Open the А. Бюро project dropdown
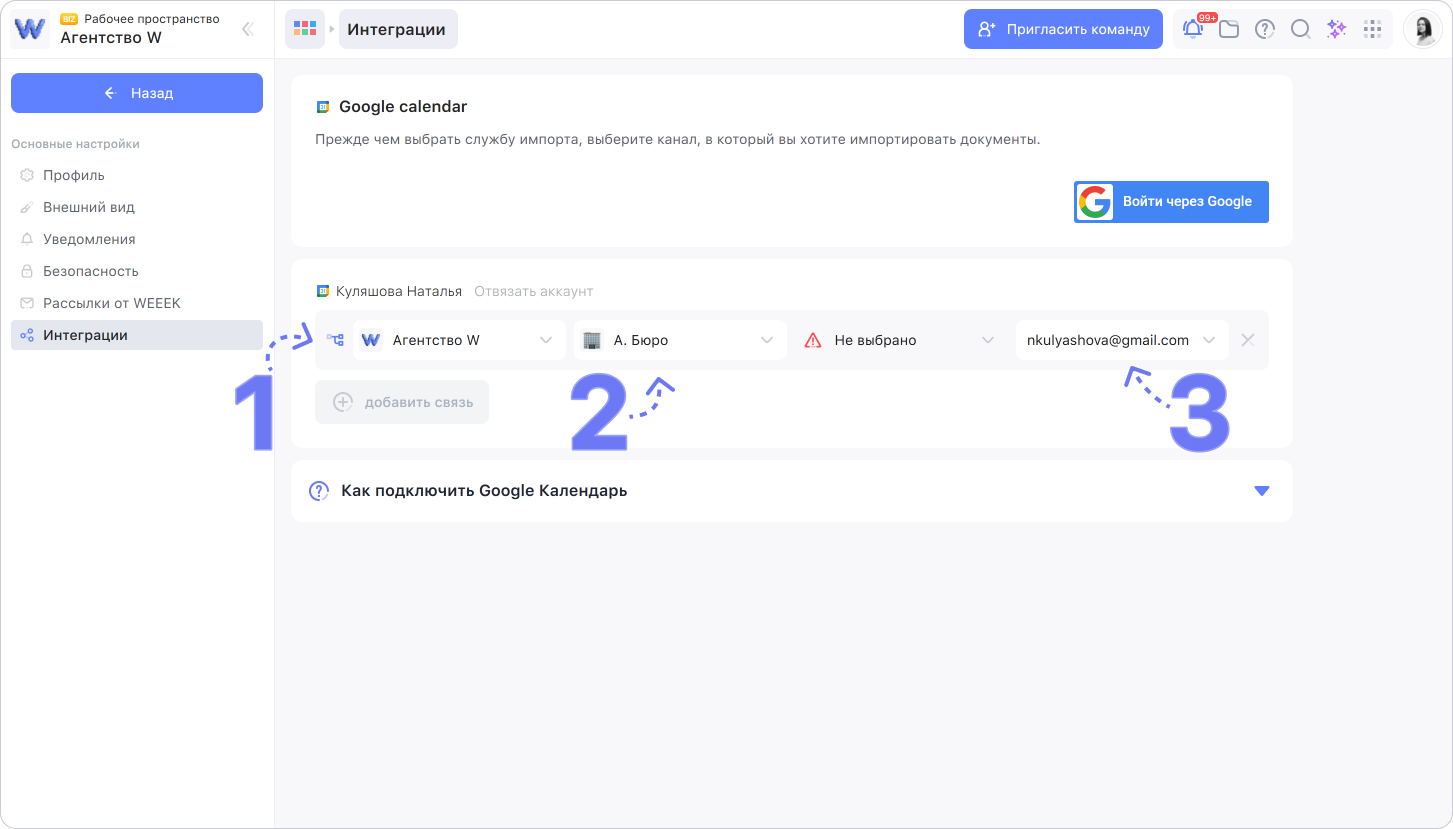The width and height of the screenshot is (1453, 829). (679, 340)
